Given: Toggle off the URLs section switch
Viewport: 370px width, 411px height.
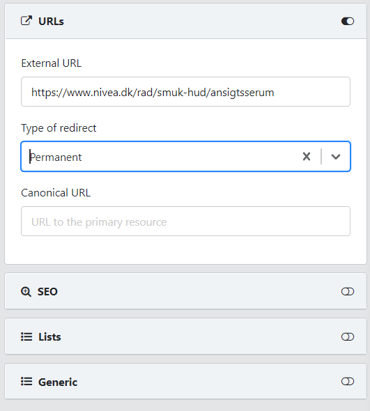Looking at the screenshot, I should click(x=347, y=21).
